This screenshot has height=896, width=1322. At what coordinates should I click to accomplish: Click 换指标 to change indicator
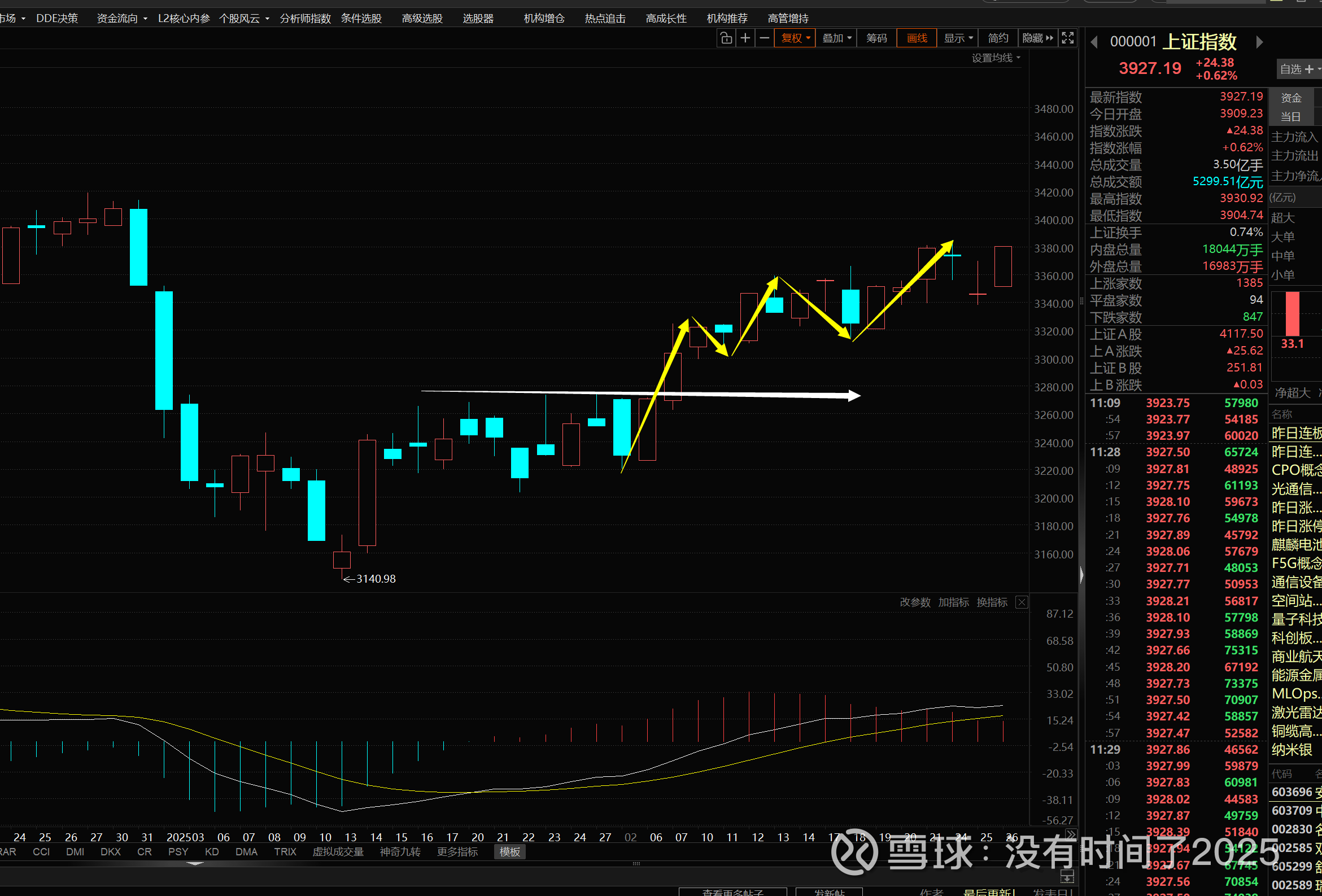coord(992,602)
